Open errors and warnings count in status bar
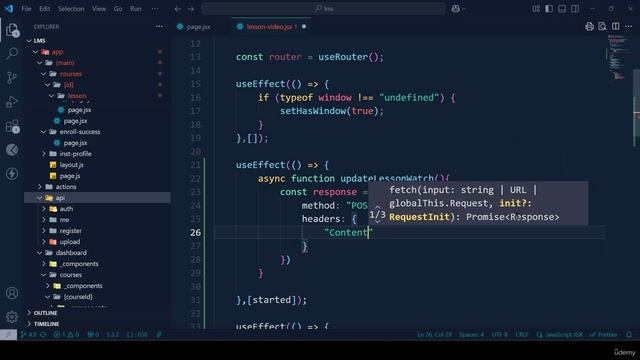The image size is (640, 360). click(66, 335)
